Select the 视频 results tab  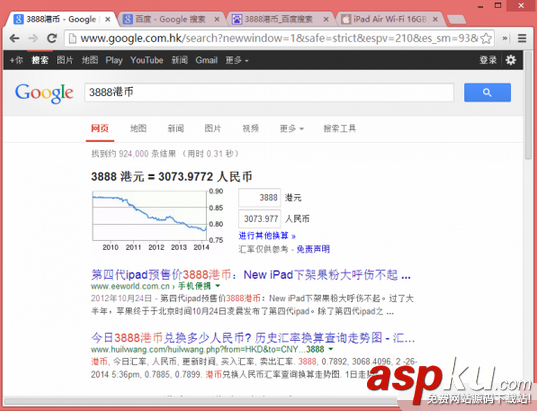pyautogui.click(x=250, y=128)
